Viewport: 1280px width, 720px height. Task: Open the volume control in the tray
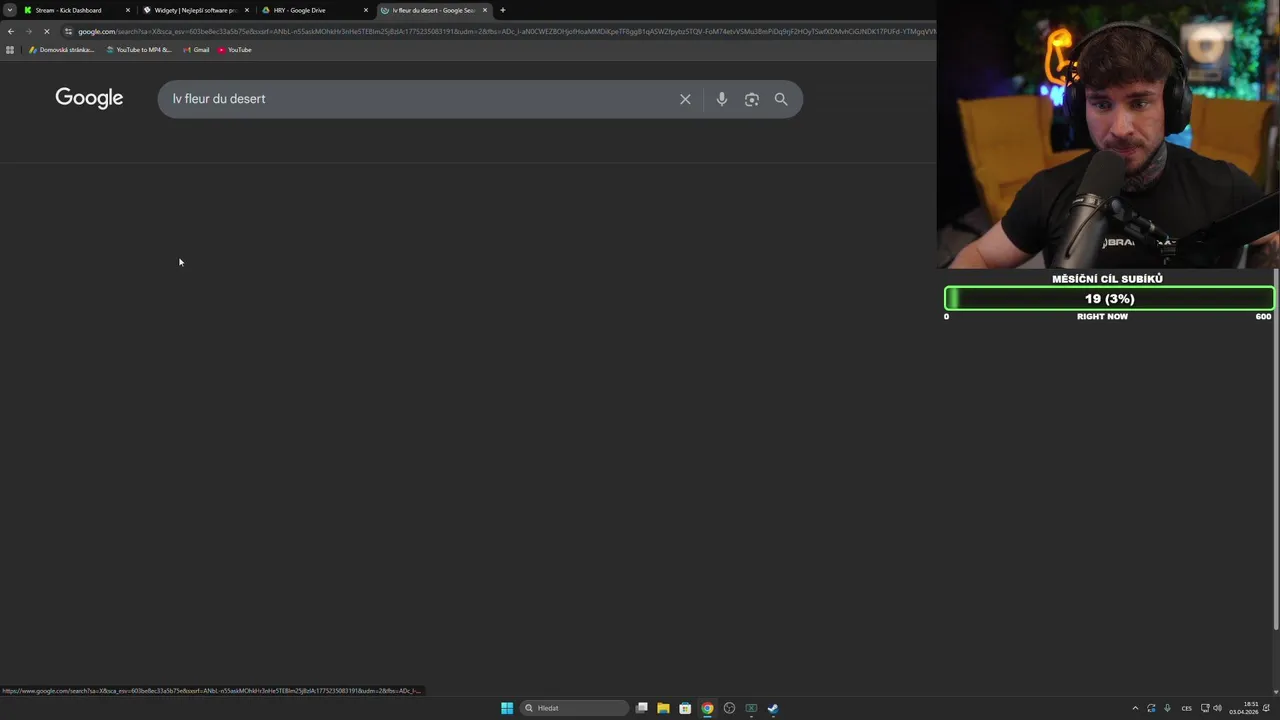pos(1217,708)
